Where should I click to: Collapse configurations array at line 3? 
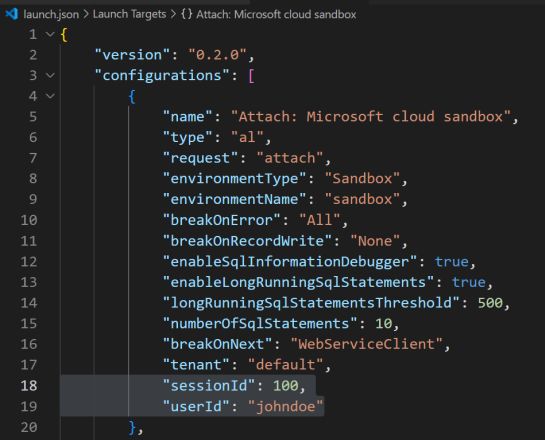tap(50, 75)
